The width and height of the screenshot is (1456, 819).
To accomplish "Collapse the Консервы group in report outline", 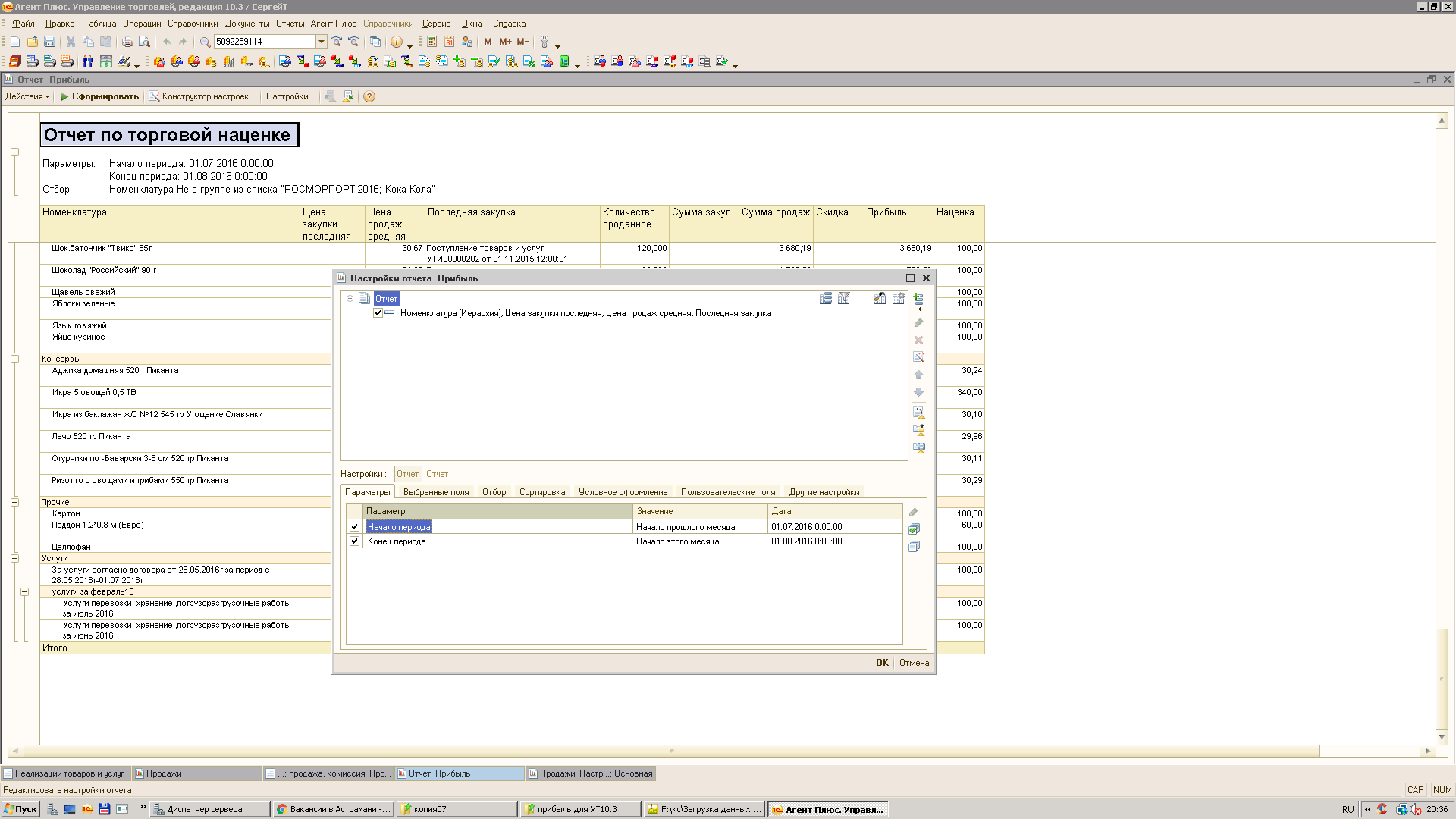I will click(x=14, y=359).
